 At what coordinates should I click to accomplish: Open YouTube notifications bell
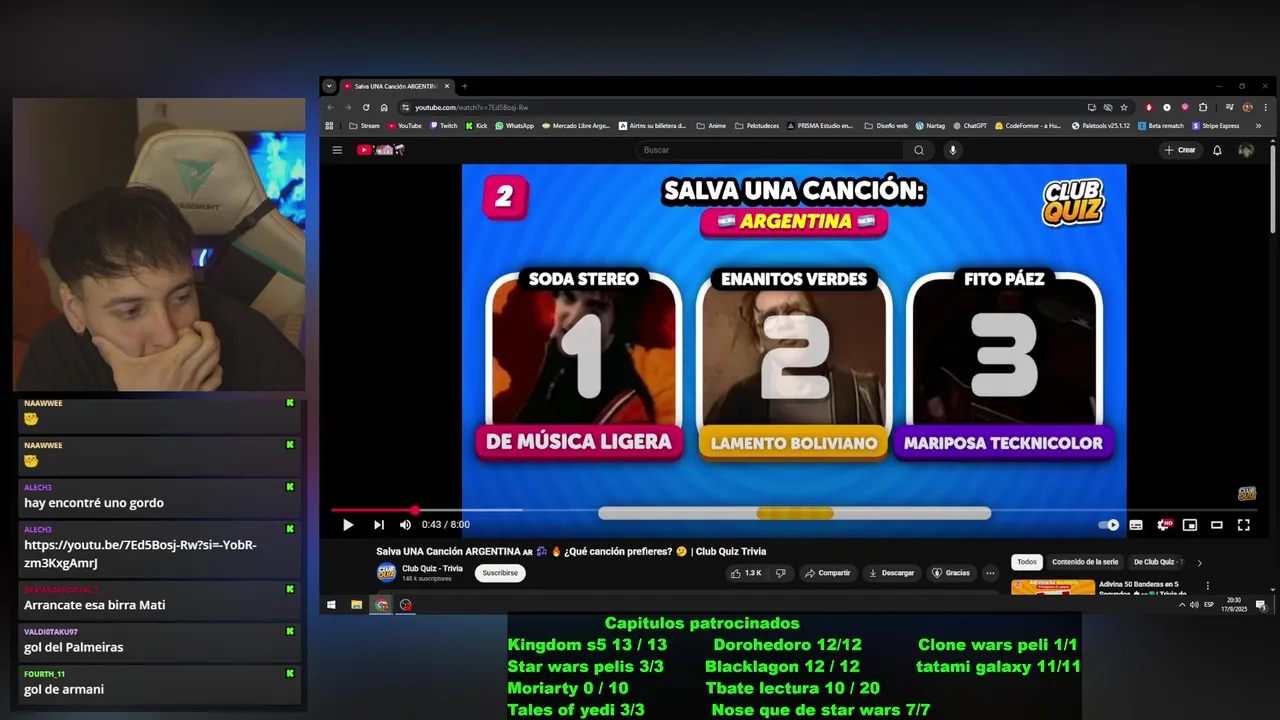(x=1217, y=150)
